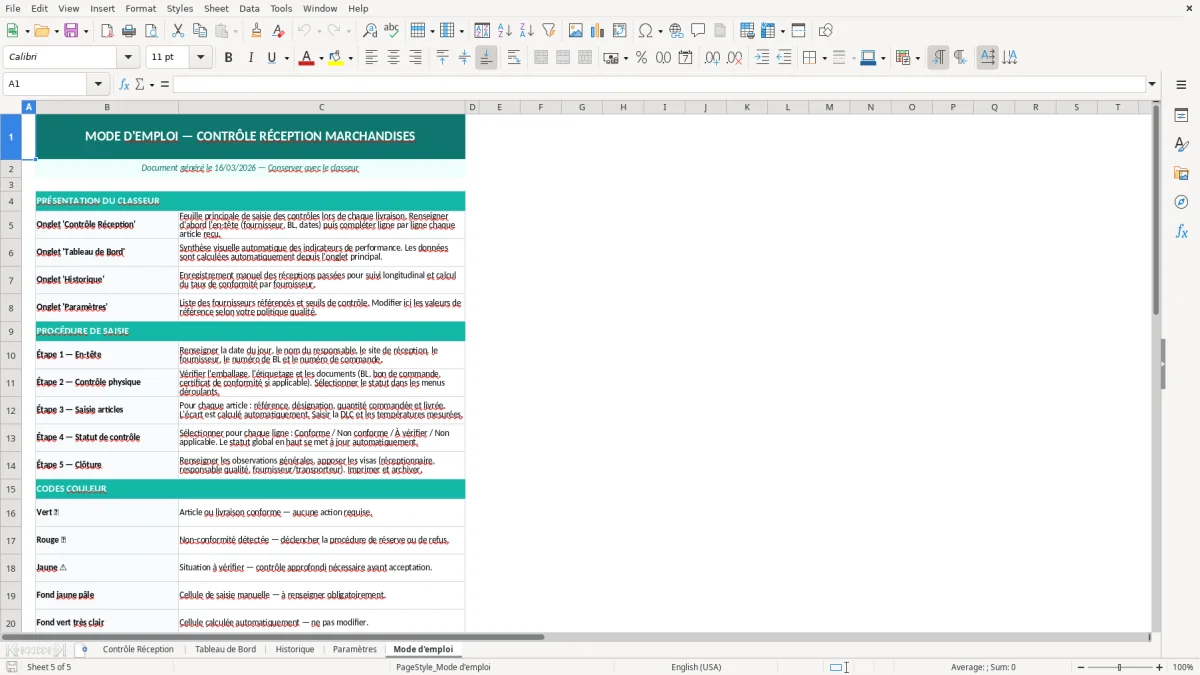Toggle Align Left

pyautogui.click(x=371, y=58)
